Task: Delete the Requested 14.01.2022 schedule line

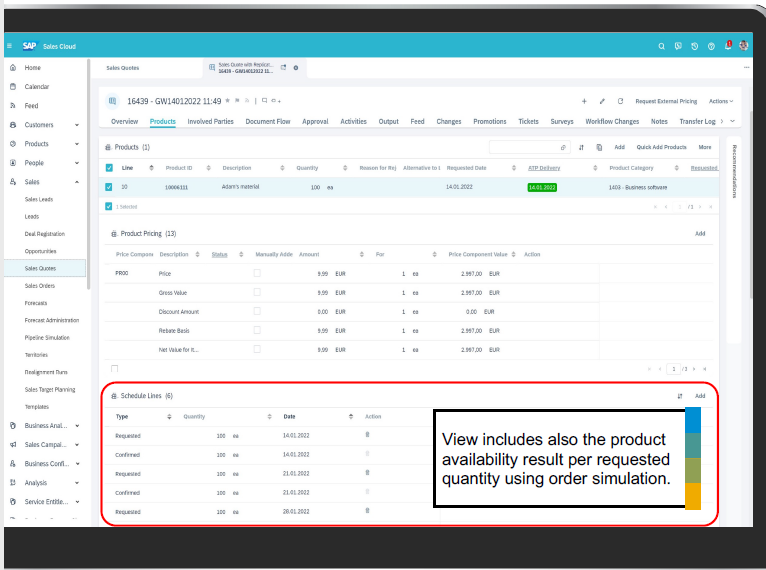Action: [x=367, y=435]
